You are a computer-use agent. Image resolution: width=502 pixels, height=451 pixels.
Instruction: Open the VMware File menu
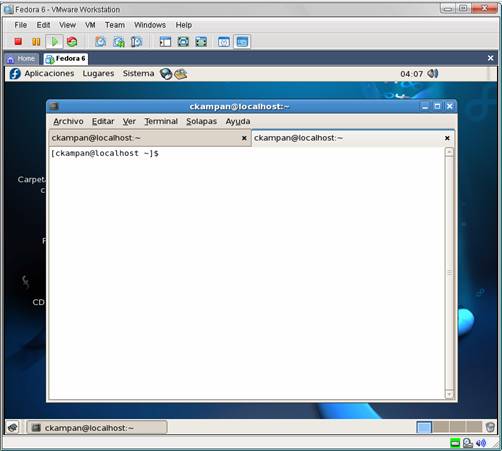(x=20, y=25)
